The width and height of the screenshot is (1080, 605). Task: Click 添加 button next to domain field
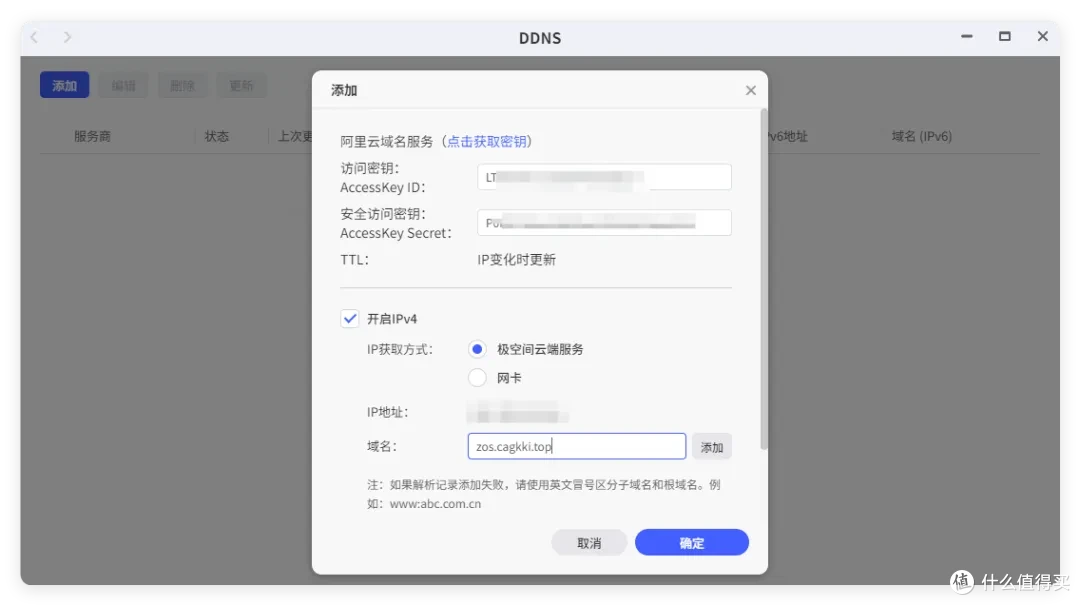coord(712,447)
